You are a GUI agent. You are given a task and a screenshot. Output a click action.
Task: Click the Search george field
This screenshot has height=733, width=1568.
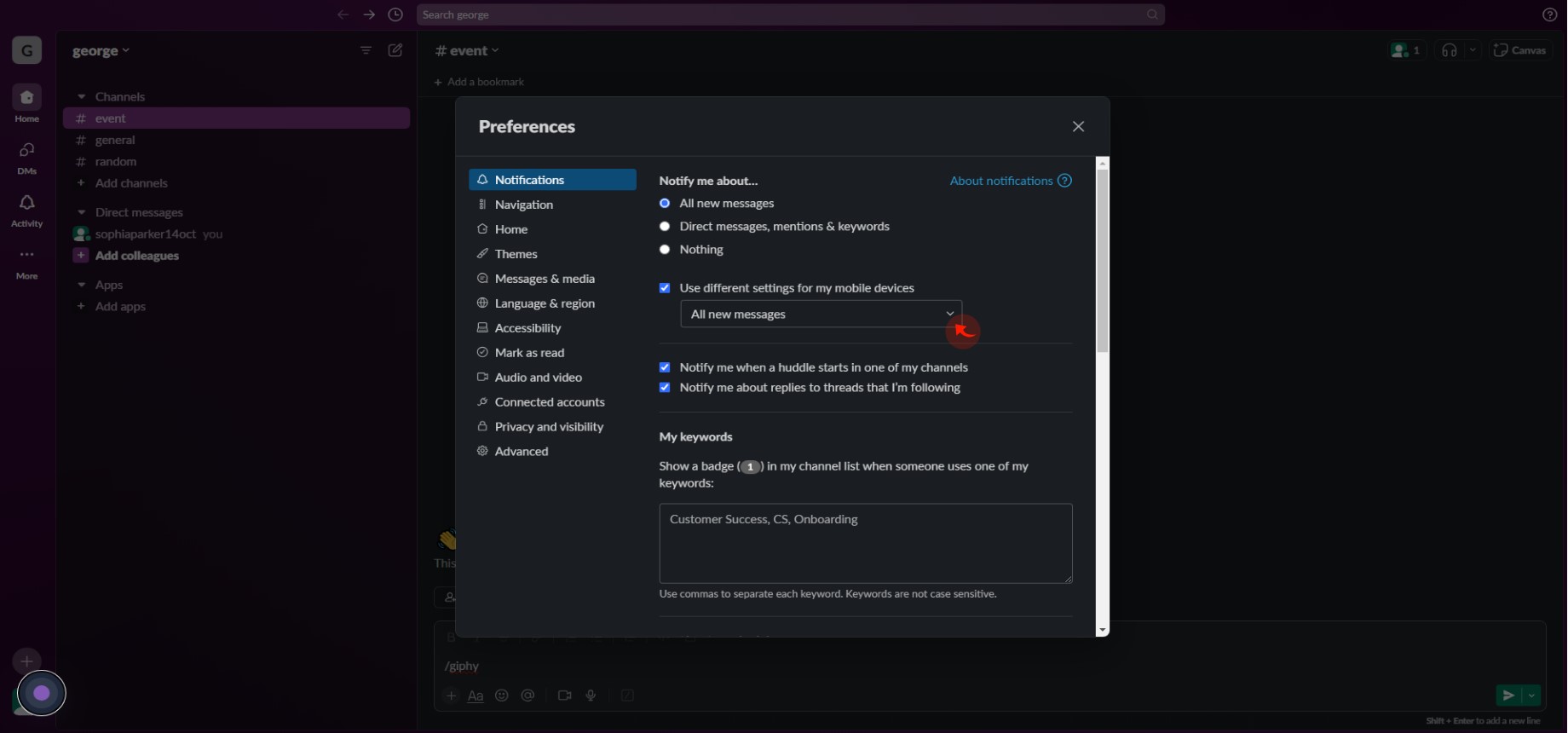click(x=790, y=14)
